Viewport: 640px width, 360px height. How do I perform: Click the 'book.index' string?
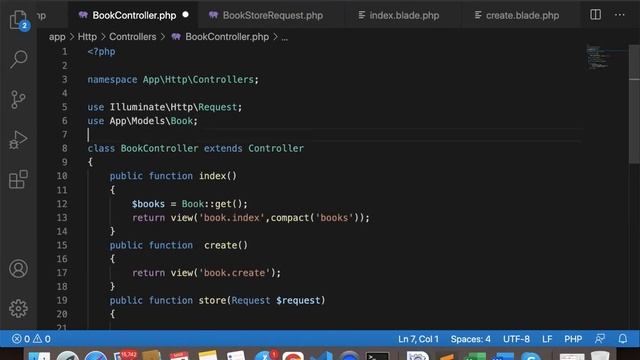point(231,218)
